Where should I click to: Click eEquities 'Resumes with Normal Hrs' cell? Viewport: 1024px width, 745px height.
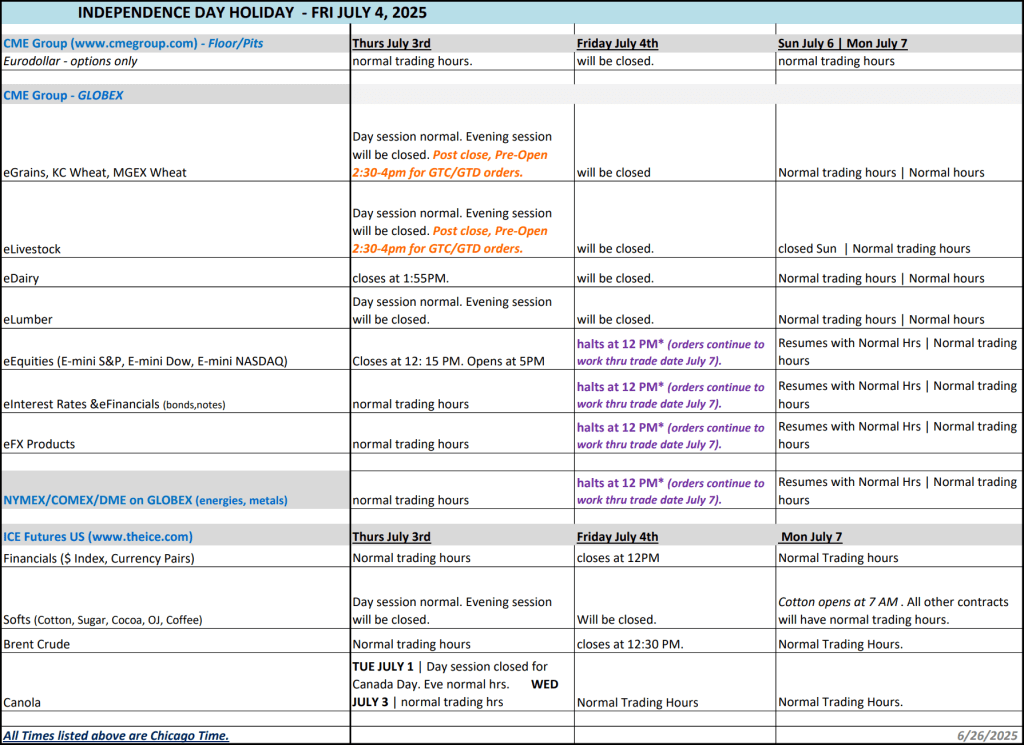897,352
